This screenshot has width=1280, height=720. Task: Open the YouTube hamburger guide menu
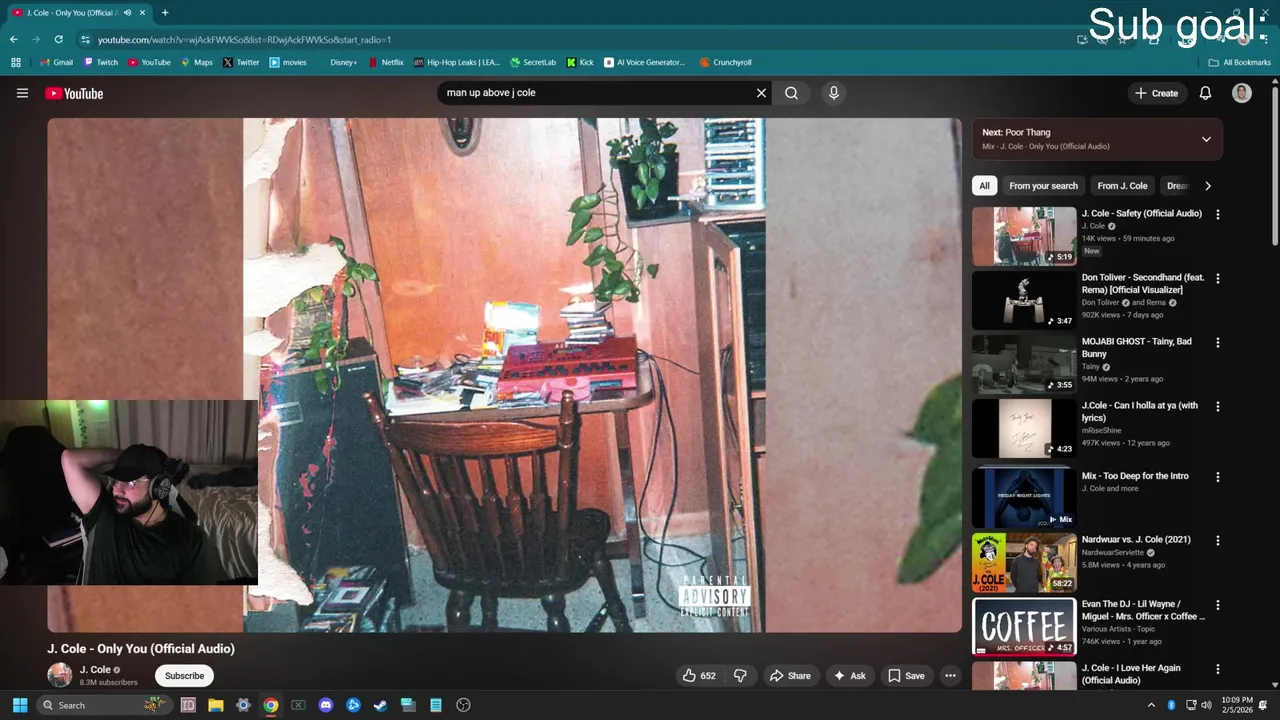(x=22, y=93)
